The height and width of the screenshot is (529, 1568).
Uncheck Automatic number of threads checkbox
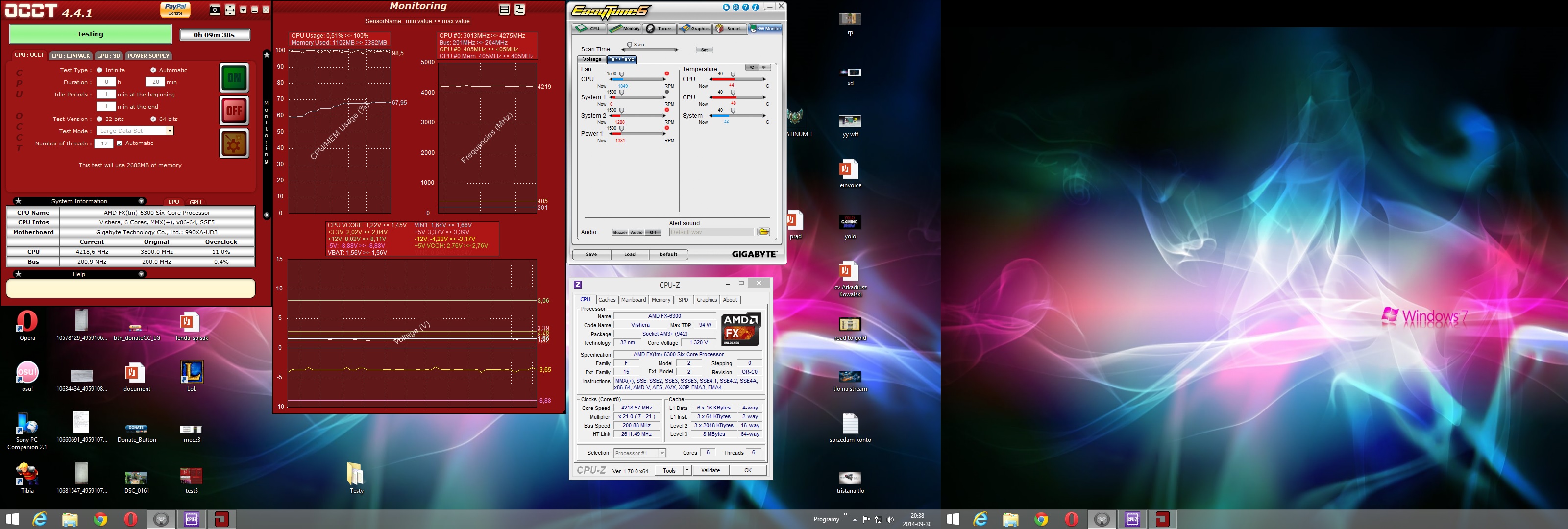tap(119, 144)
